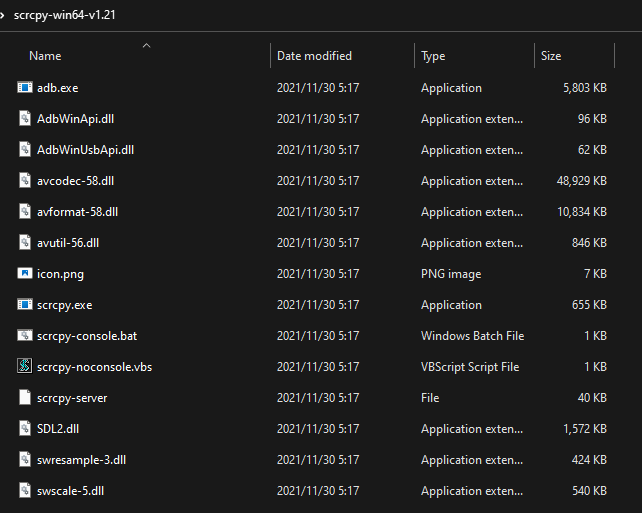Click the sort arrow above Name column
The height and width of the screenshot is (513, 642).
147,45
